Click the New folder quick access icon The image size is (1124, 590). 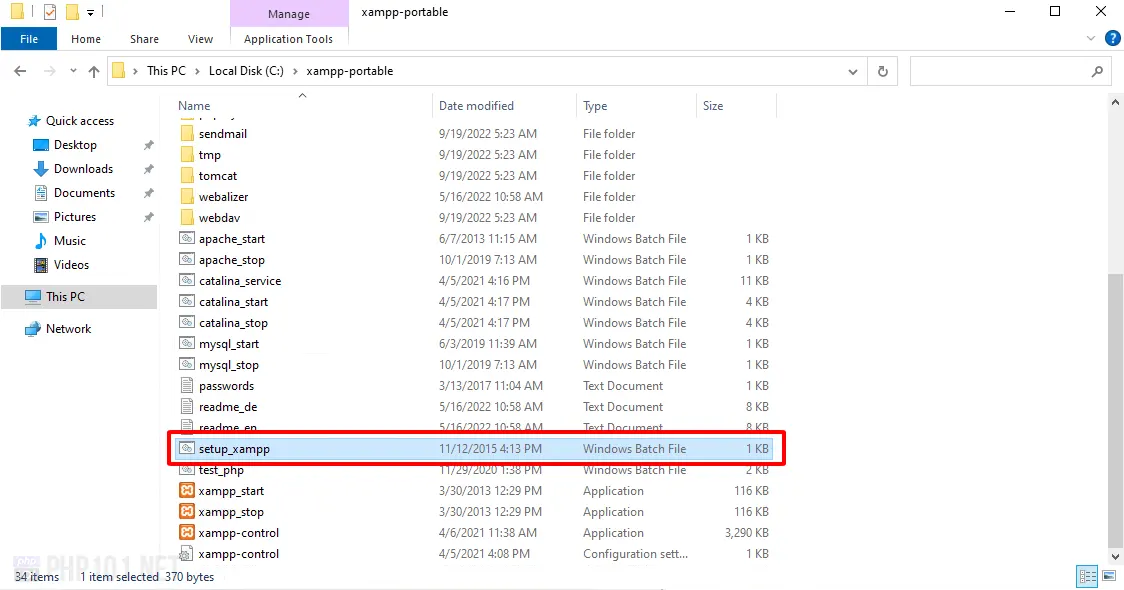point(72,11)
